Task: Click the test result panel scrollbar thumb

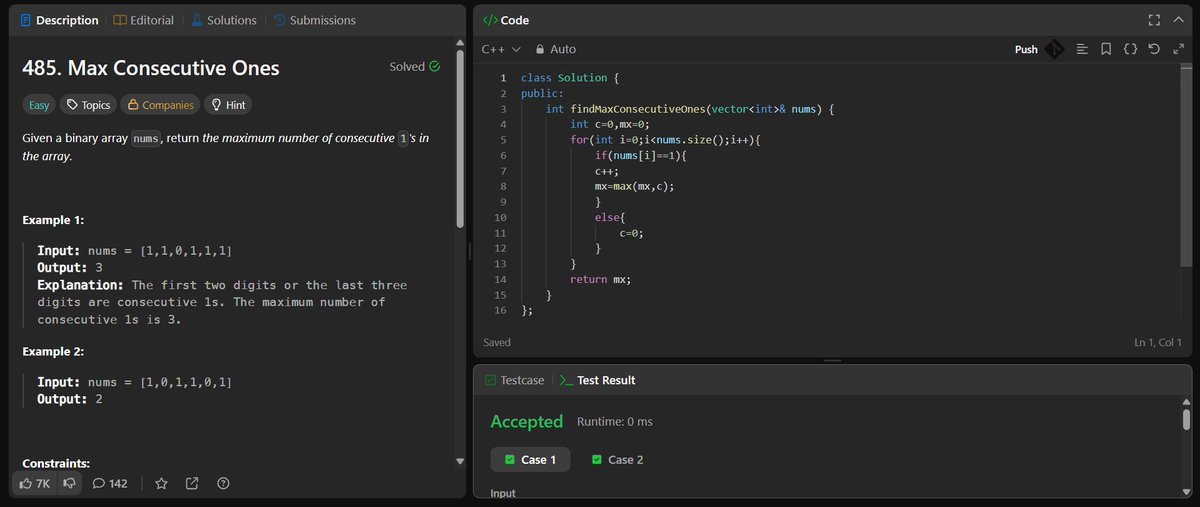Action: point(1187,418)
